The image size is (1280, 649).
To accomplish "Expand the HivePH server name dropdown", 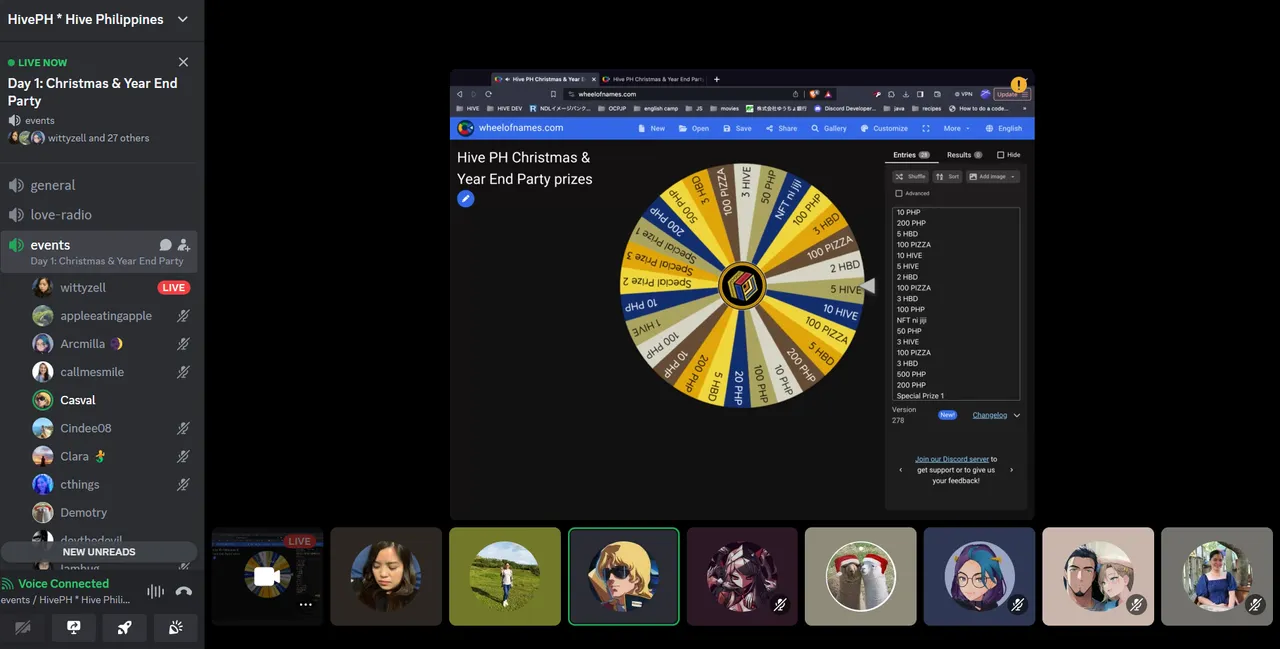I will [183, 19].
